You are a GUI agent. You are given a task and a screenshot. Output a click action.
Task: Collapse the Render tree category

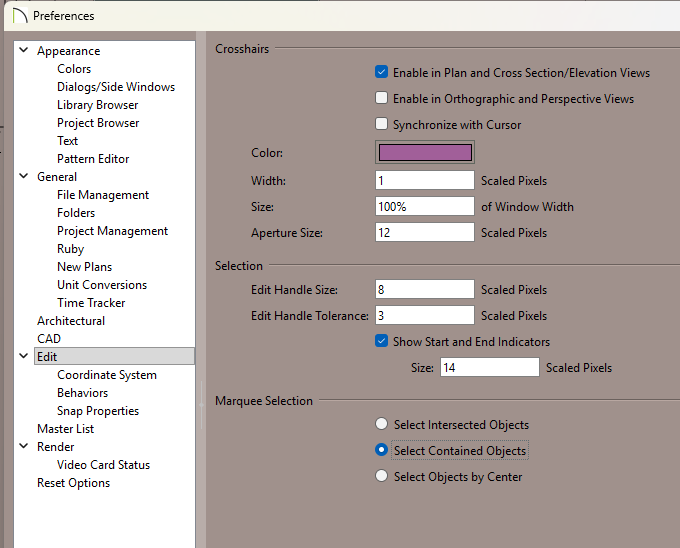coord(24,447)
